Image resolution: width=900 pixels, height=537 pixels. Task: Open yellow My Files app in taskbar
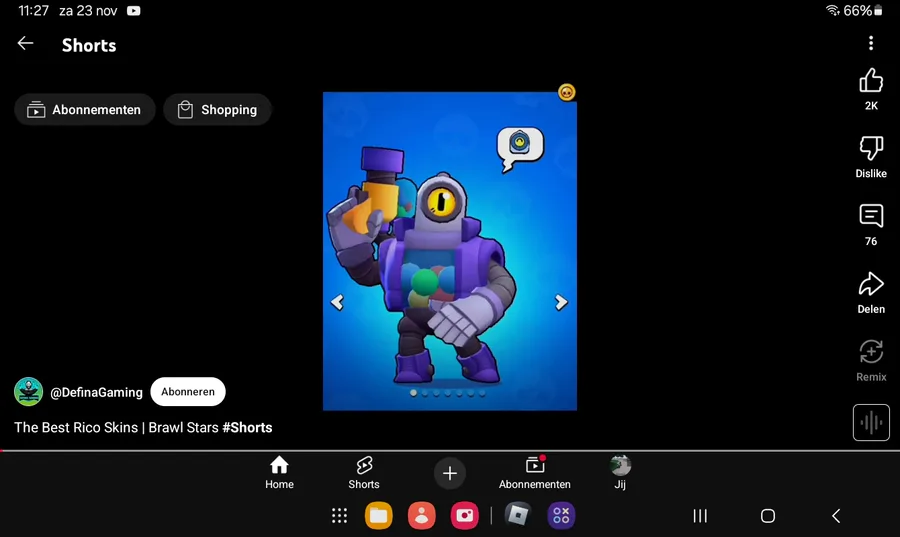[378, 516]
